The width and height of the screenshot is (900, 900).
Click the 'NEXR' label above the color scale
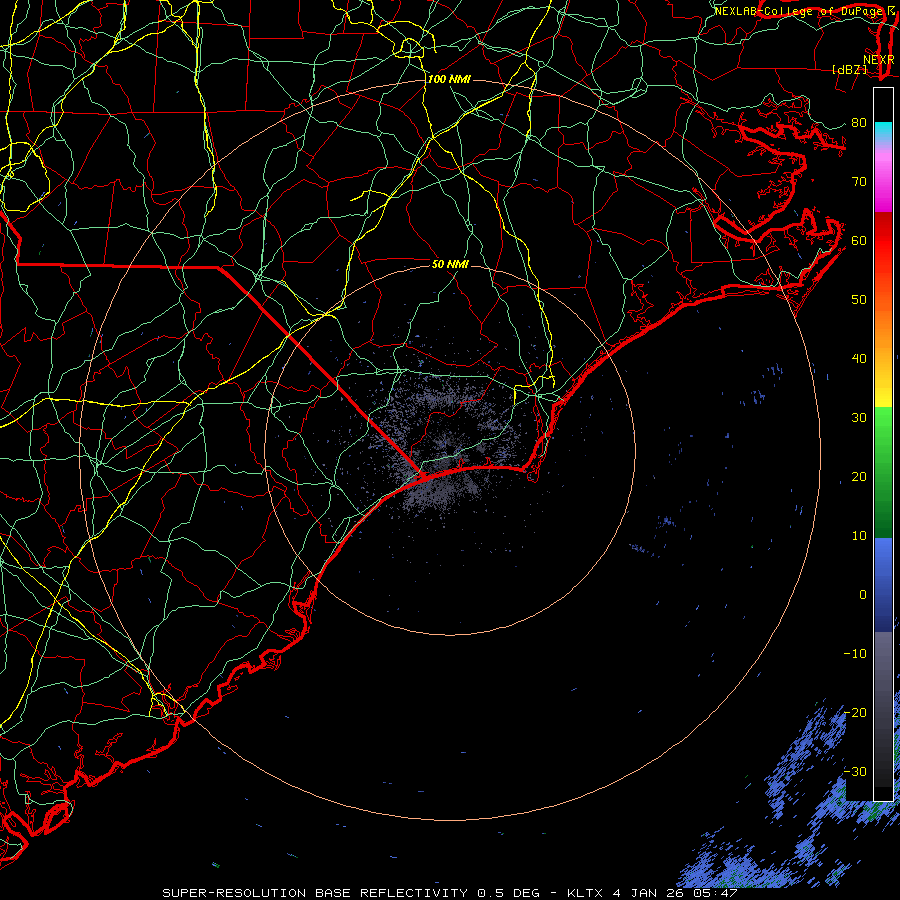879,60
